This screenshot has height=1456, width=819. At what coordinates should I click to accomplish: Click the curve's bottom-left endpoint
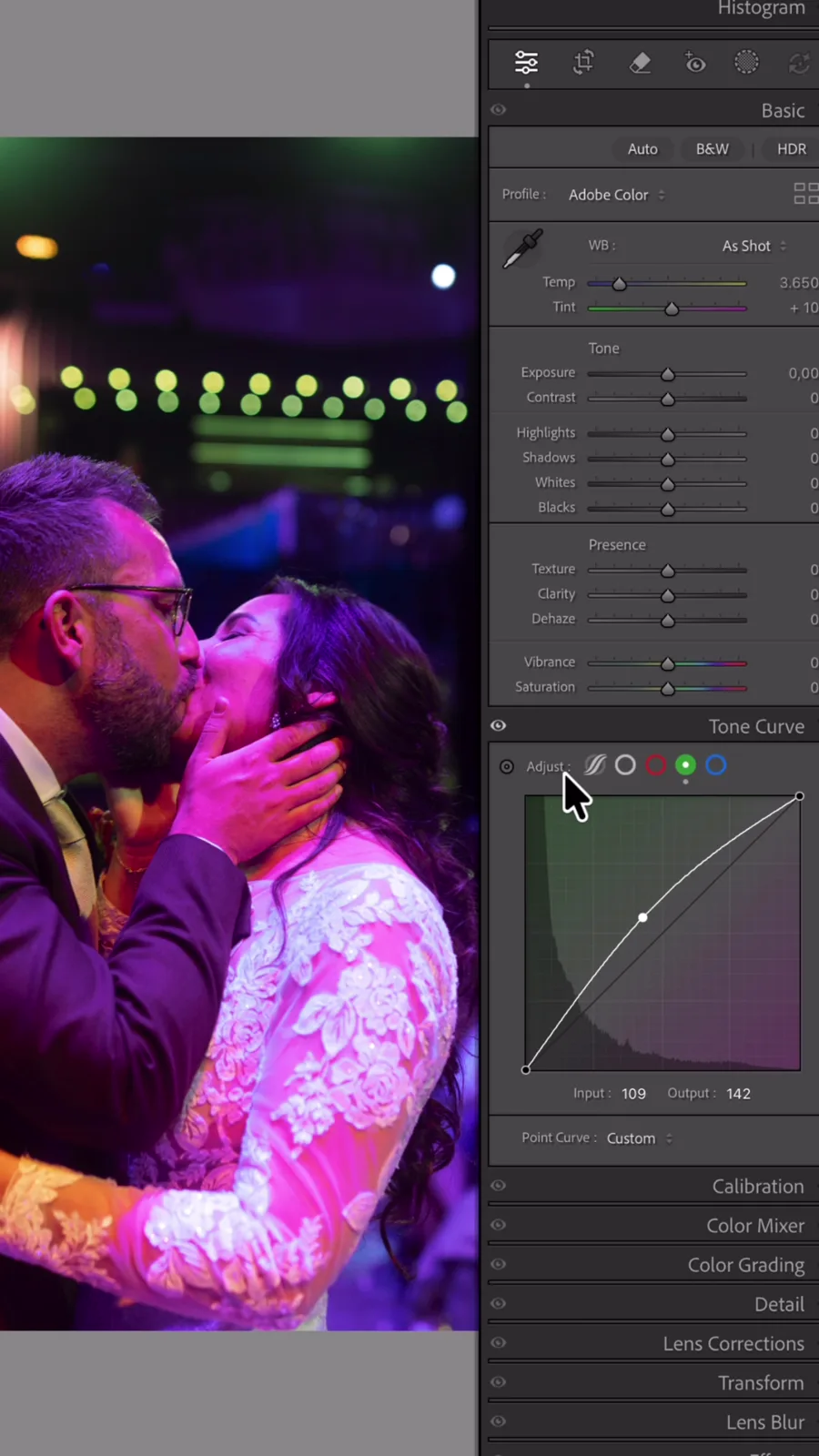tap(526, 1069)
